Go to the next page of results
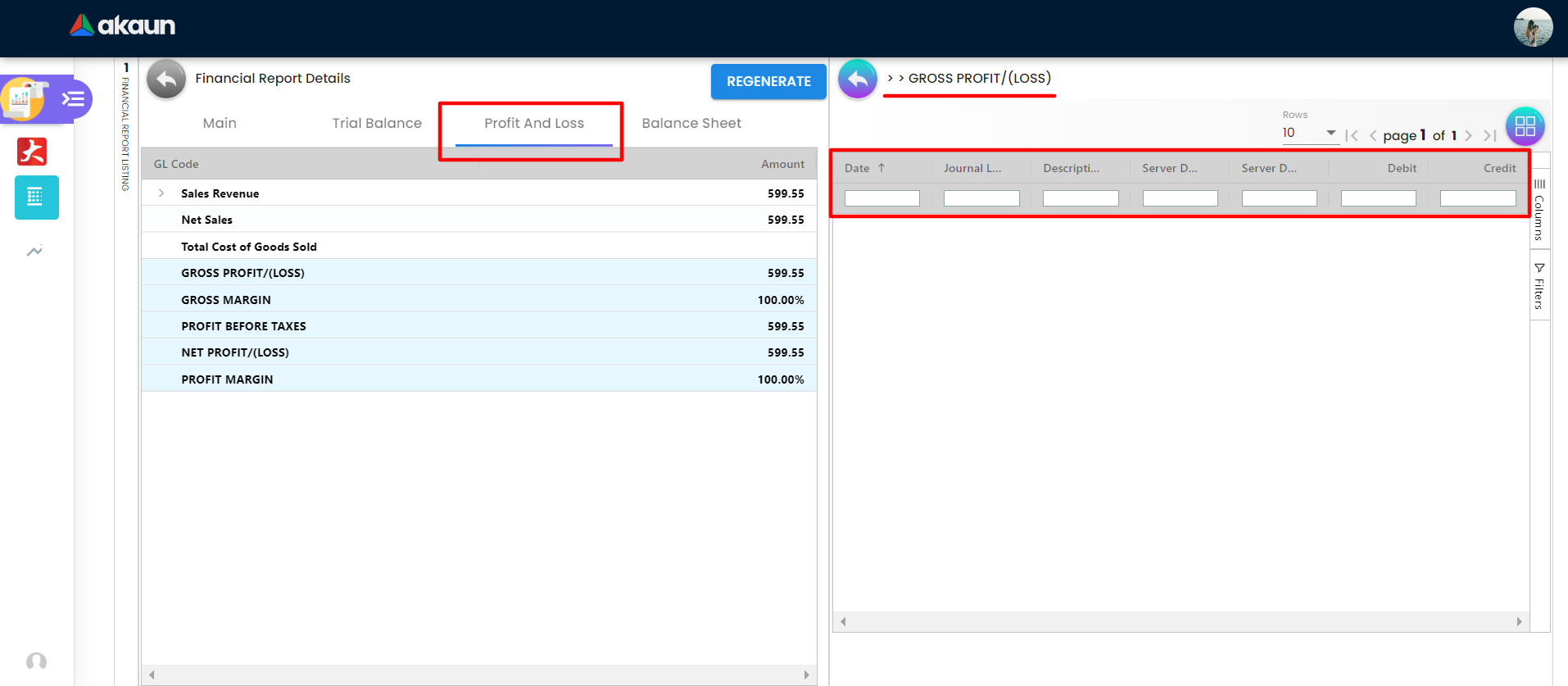The height and width of the screenshot is (686, 1568). click(1469, 135)
